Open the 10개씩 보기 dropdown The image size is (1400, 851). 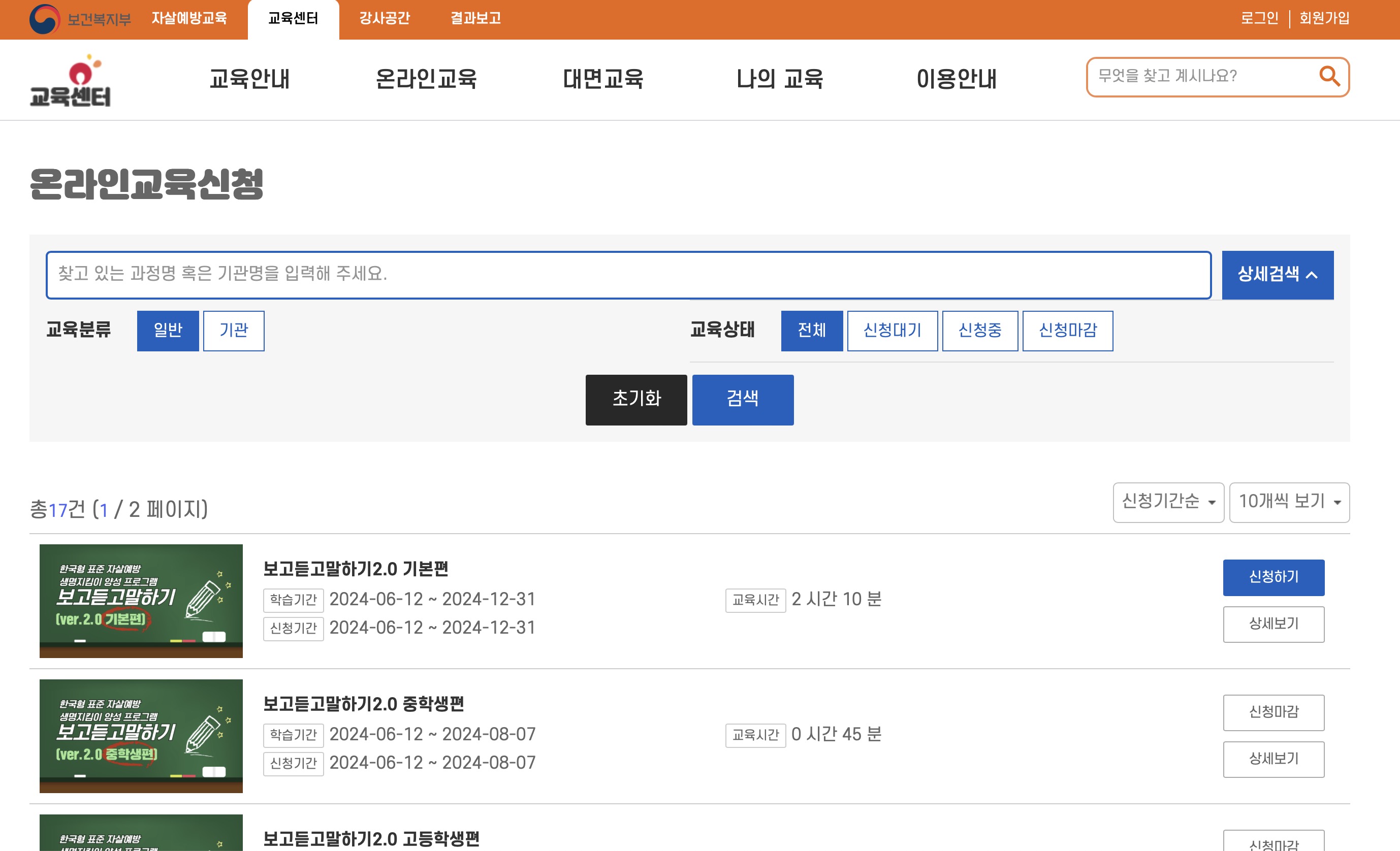(1289, 502)
